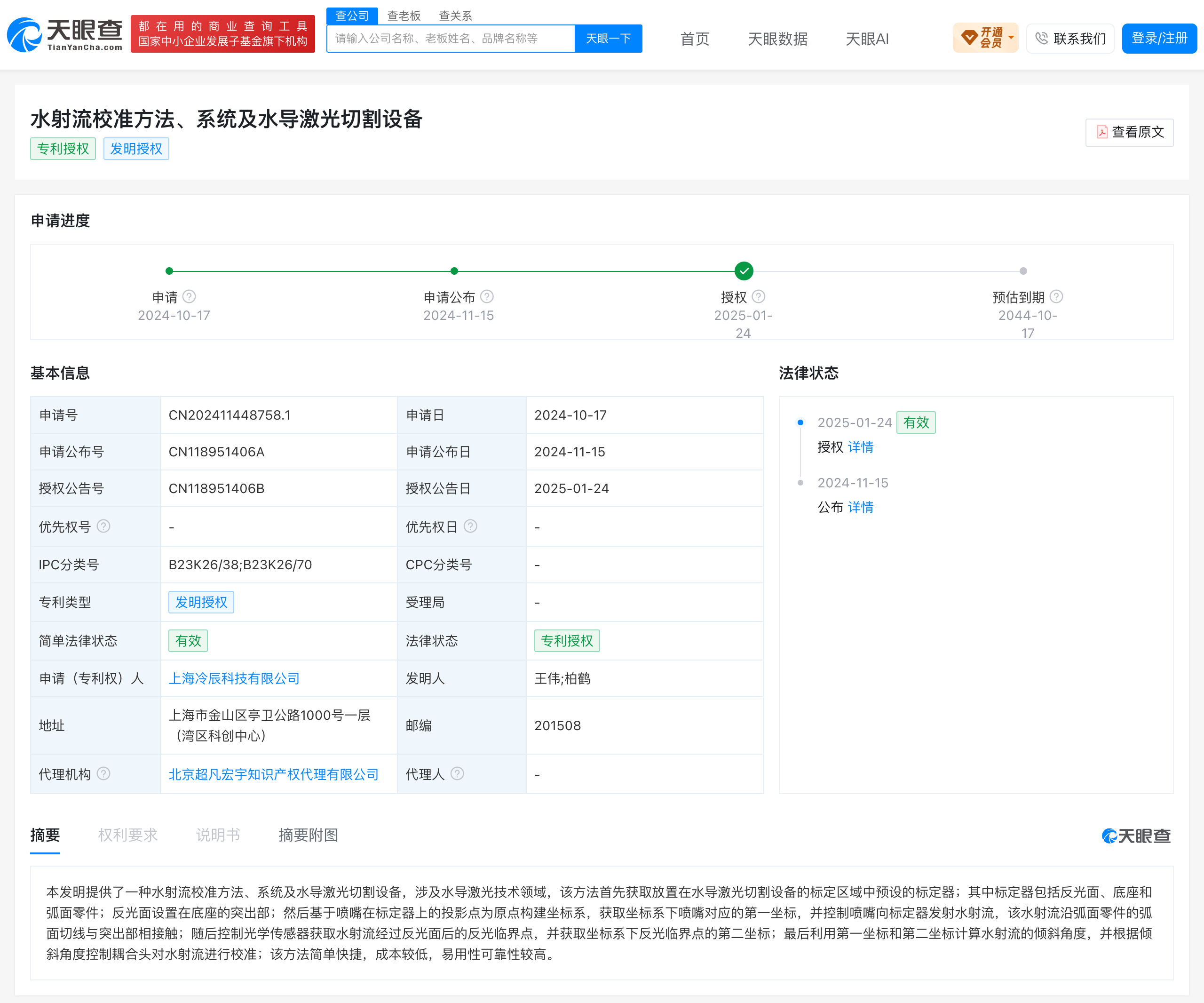Click 查看原文 button
This screenshot has width=1204, height=1003.
(1129, 133)
